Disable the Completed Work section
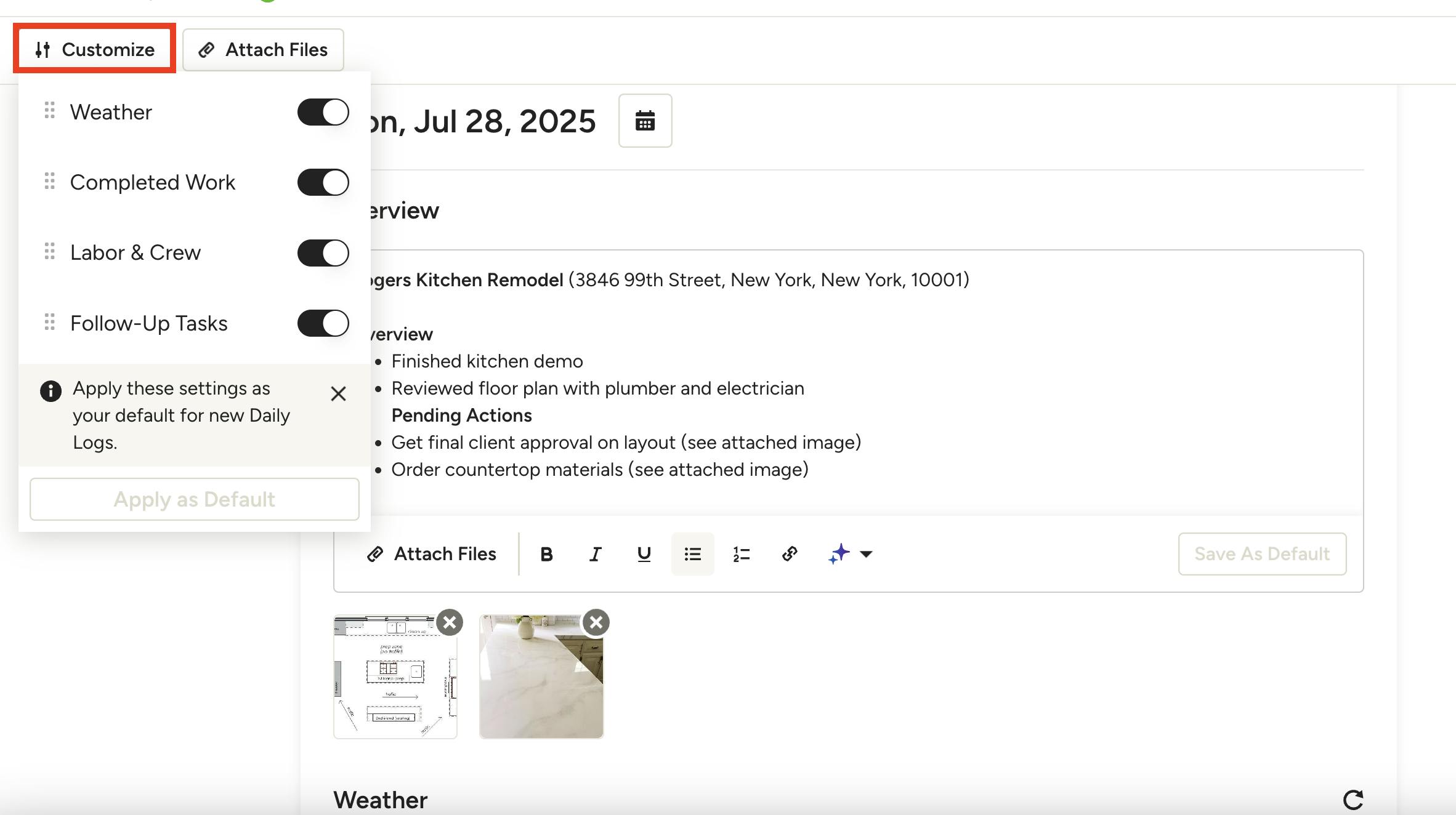 323,182
